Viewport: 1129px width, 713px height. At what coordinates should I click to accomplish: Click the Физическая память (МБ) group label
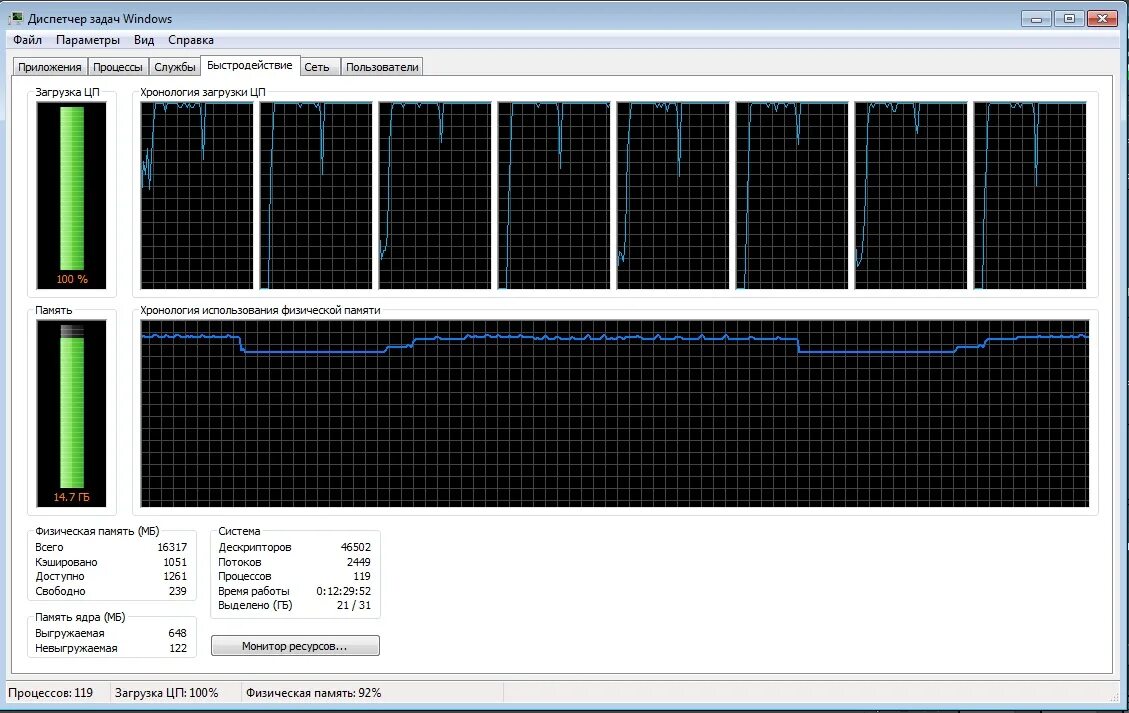pos(97,532)
